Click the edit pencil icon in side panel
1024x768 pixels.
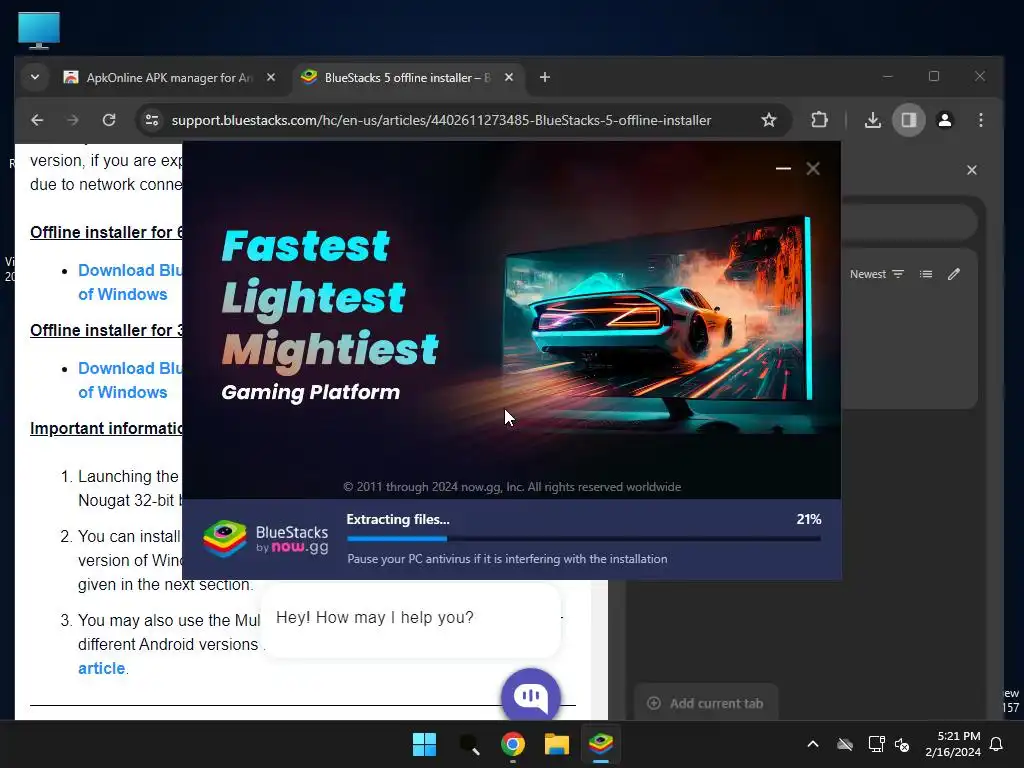tap(954, 274)
